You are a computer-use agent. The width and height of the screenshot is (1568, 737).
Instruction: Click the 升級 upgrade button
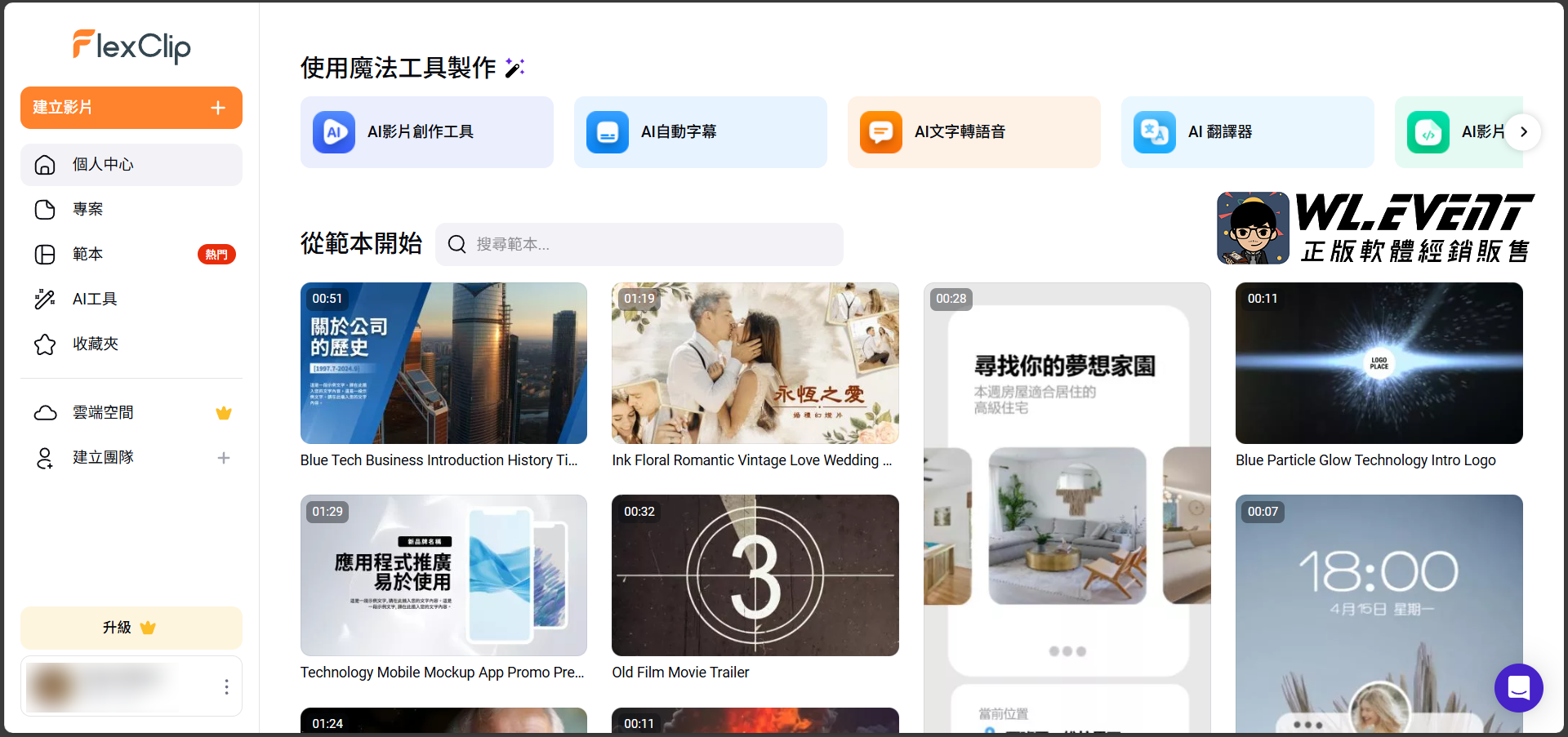tap(131, 628)
